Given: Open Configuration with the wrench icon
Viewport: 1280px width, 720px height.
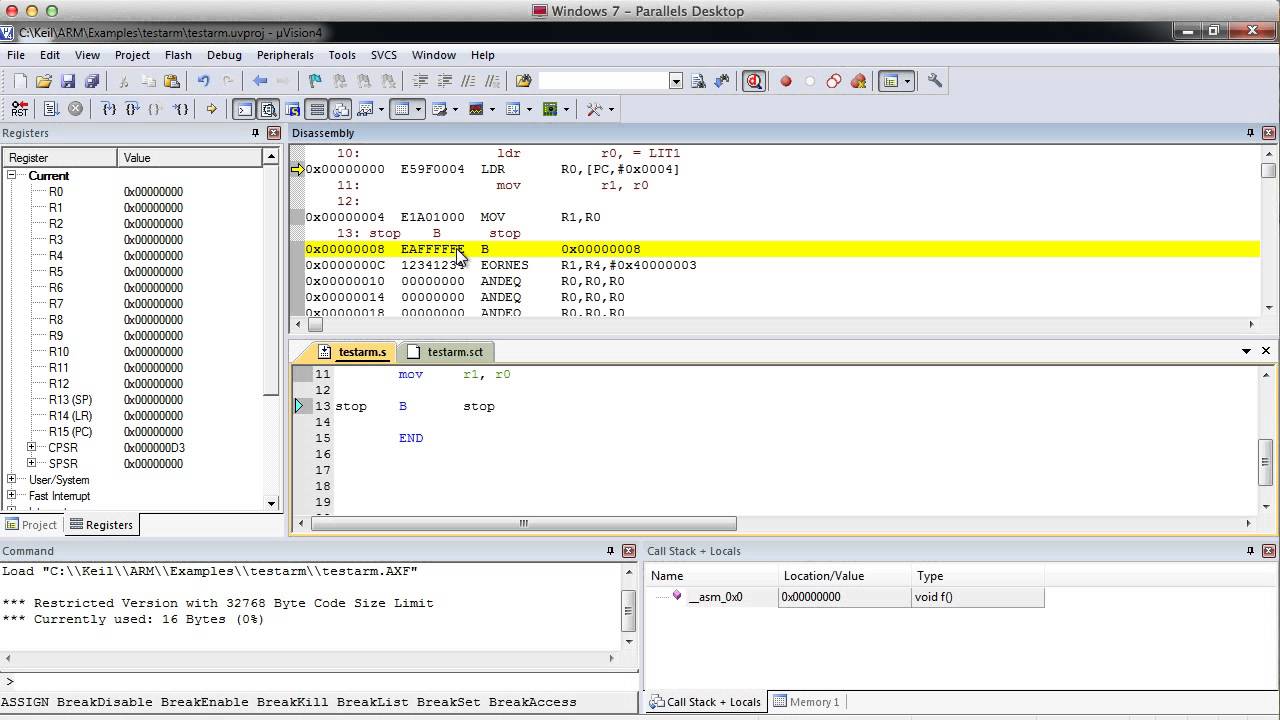Looking at the screenshot, I should click(x=935, y=81).
